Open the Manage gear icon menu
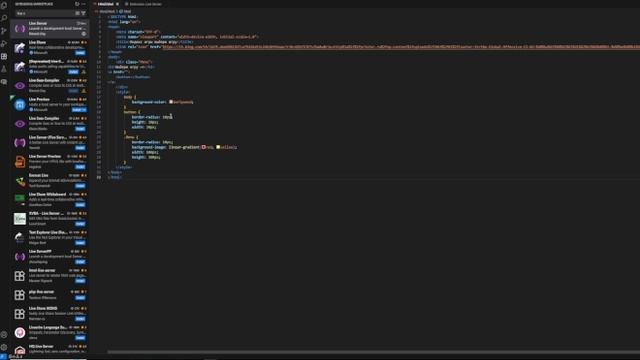 coord(4,347)
